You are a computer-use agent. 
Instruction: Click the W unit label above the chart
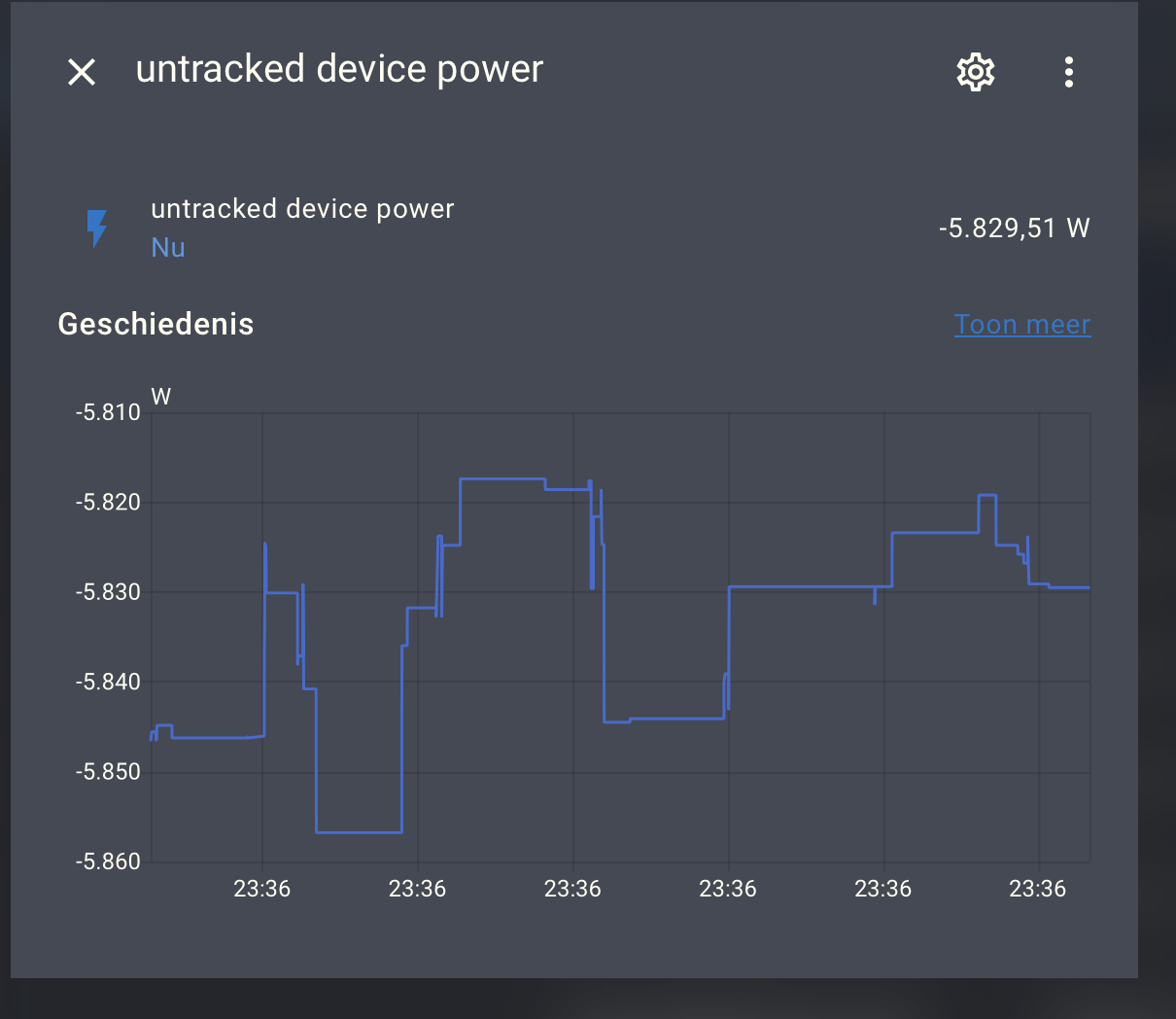click(x=161, y=397)
